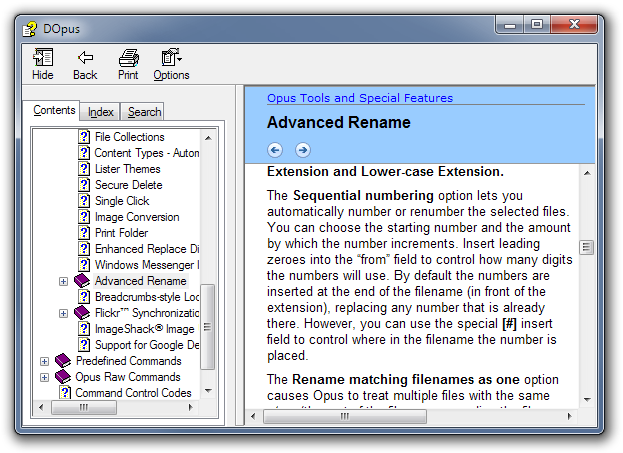Expand the Flickr Synchronization tree node
Image resolution: width=623 pixels, height=453 pixels.
(64, 313)
